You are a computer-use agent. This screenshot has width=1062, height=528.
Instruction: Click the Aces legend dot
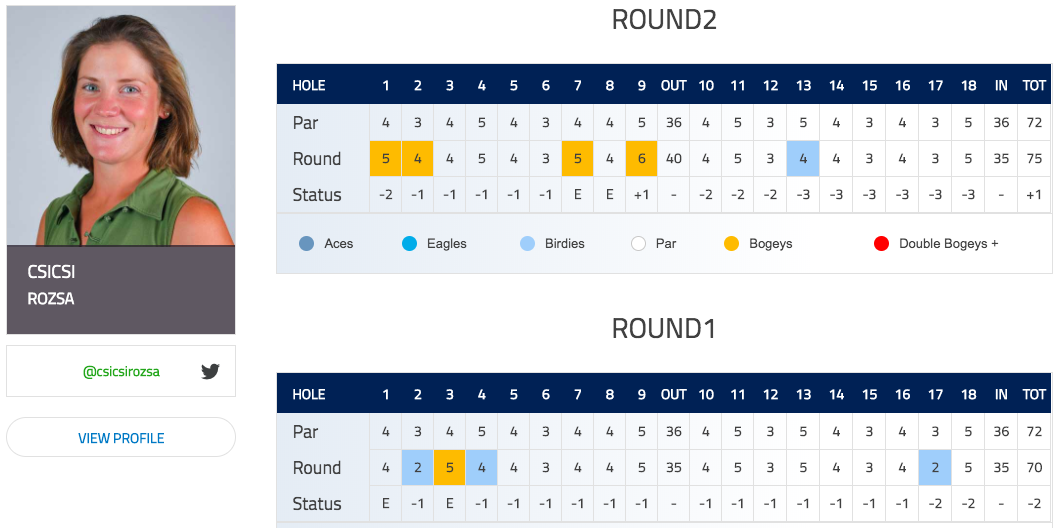click(306, 244)
